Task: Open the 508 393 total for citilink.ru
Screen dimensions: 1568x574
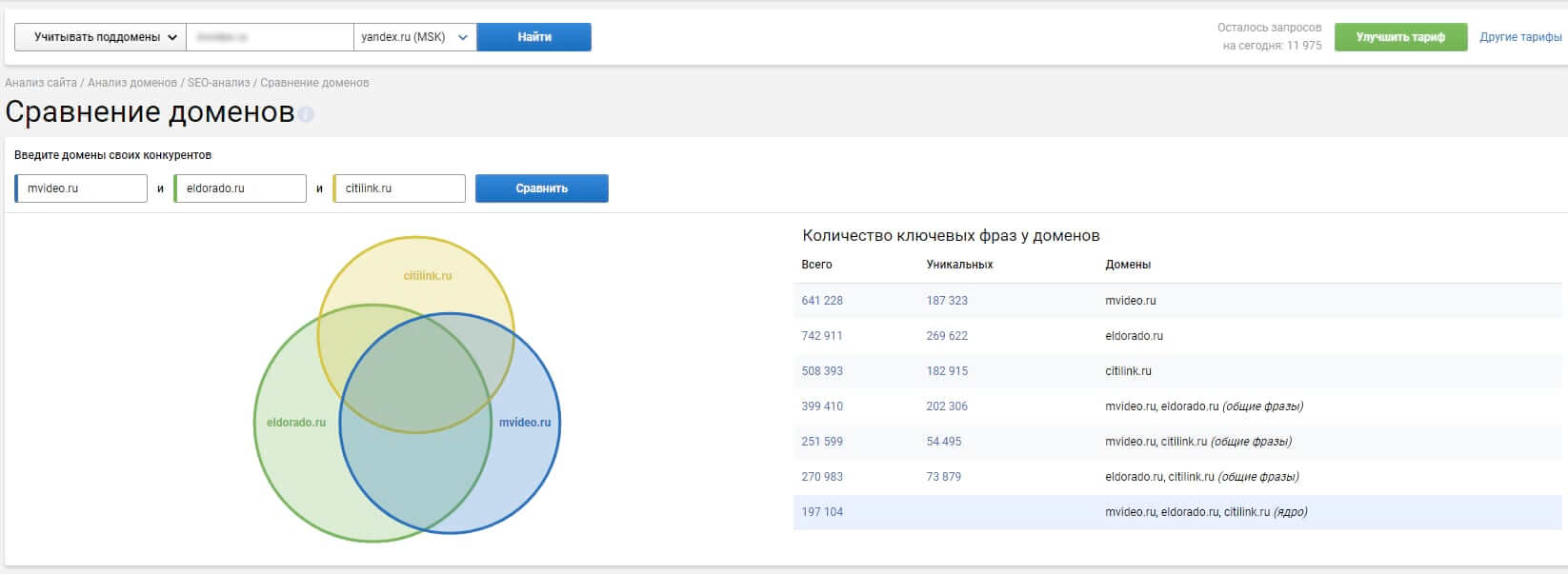Action: pyautogui.click(x=822, y=371)
